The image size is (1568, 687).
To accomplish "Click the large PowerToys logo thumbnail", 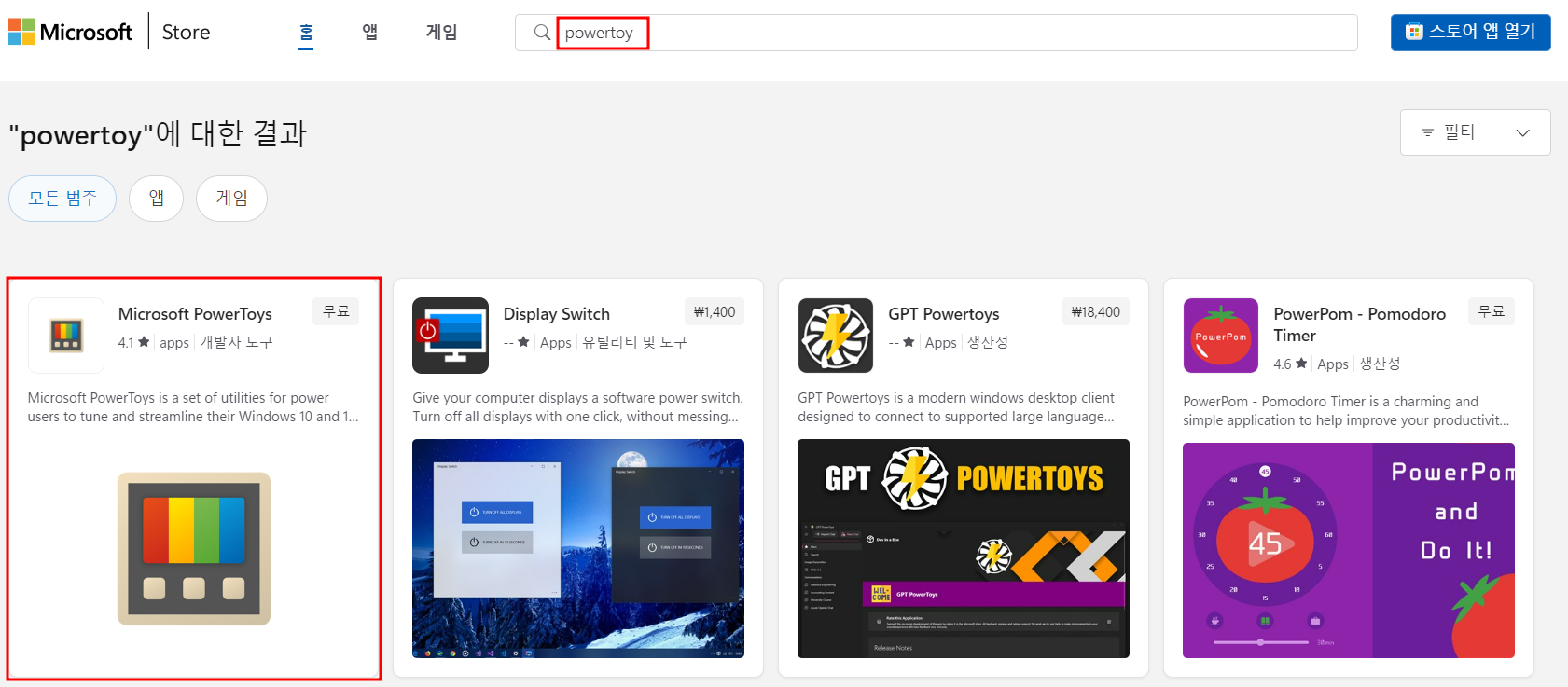I will tap(194, 548).
